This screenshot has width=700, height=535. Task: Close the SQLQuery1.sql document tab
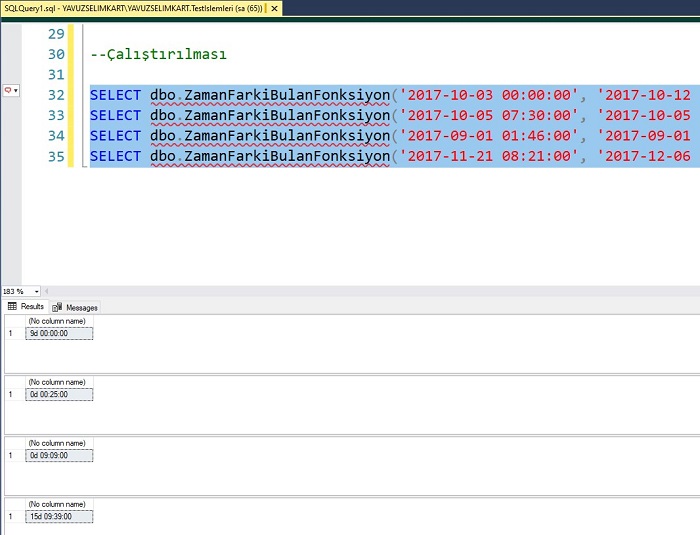coord(275,8)
